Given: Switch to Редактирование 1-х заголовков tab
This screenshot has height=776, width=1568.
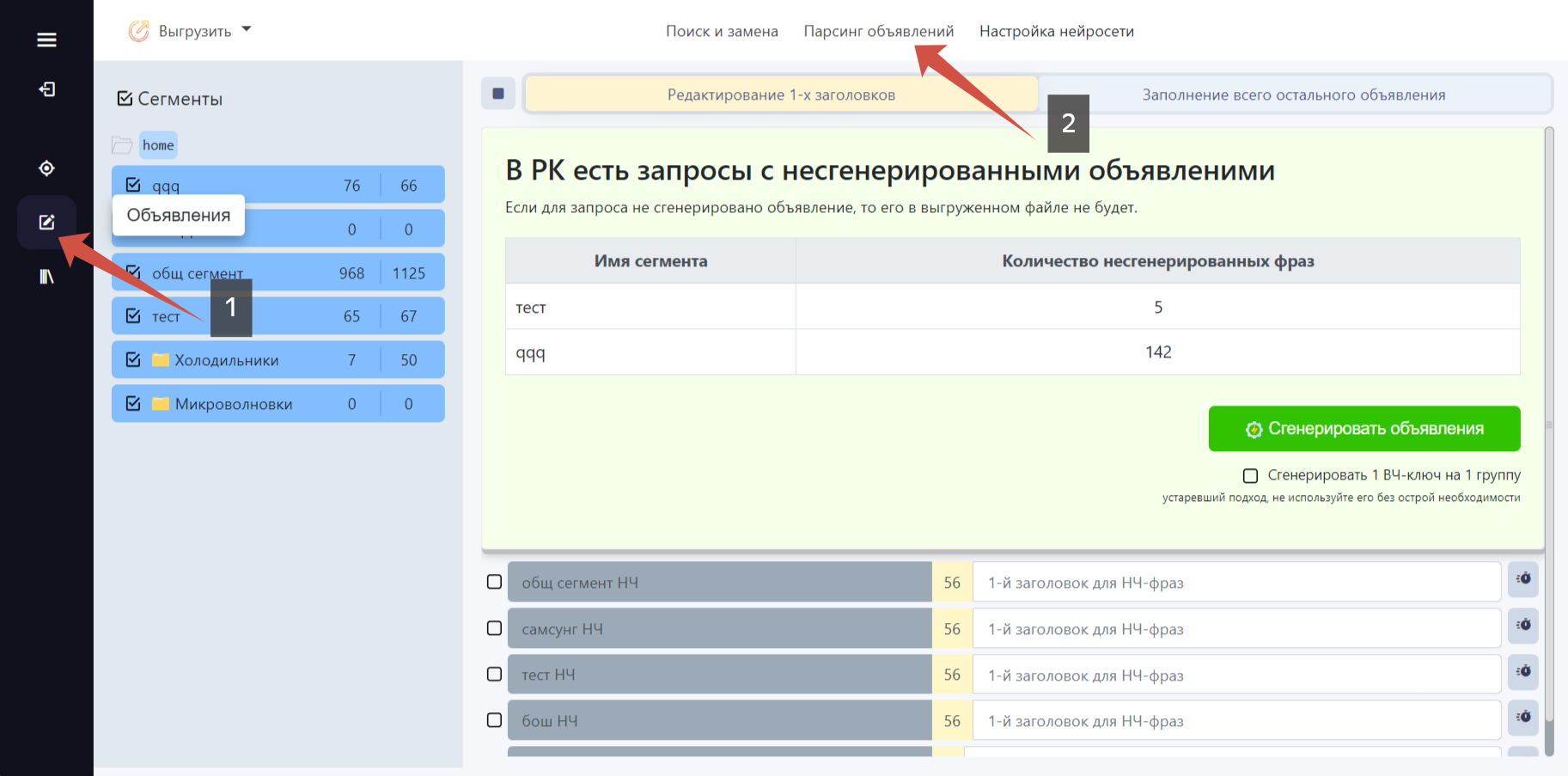Looking at the screenshot, I should click(782, 95).
